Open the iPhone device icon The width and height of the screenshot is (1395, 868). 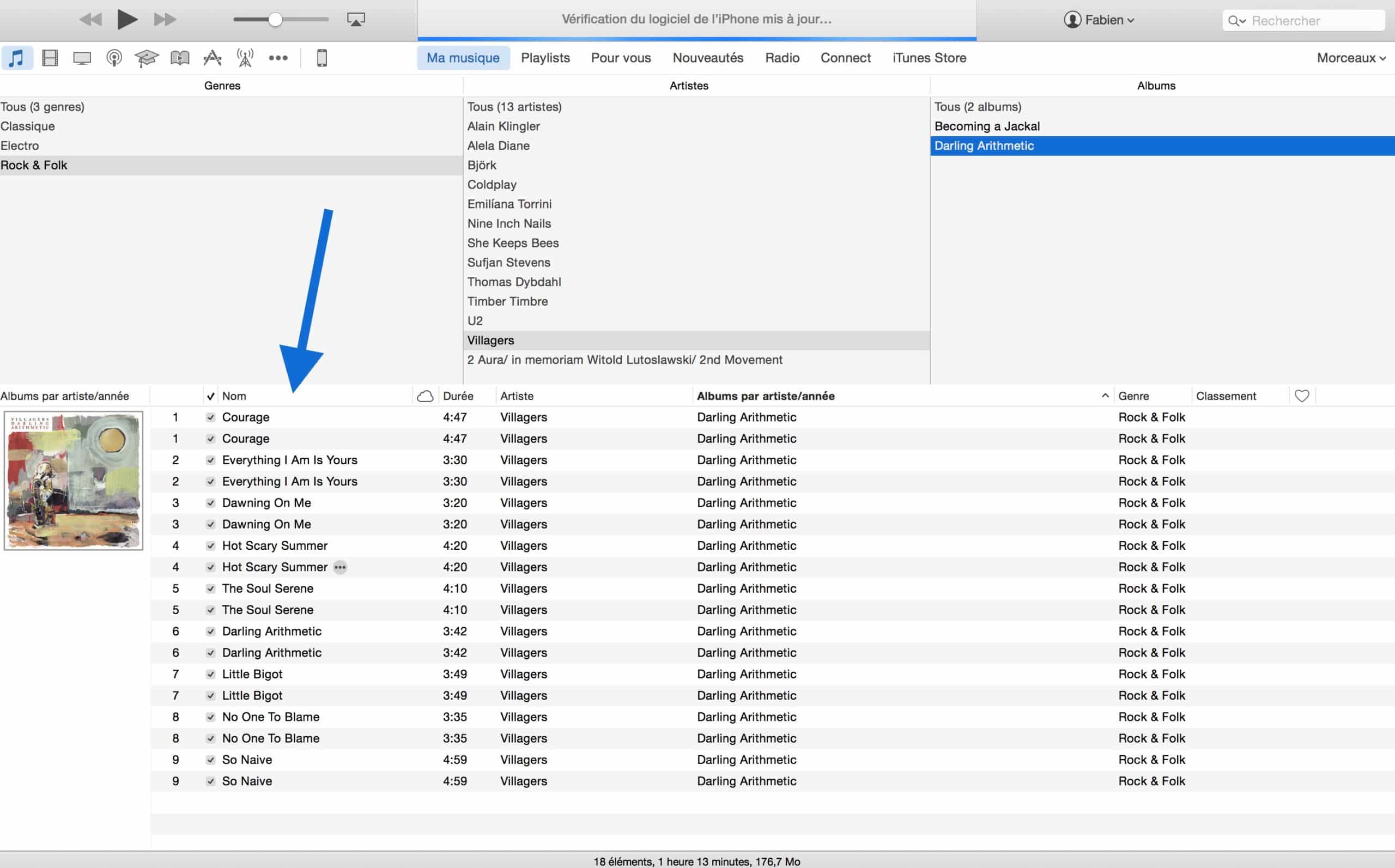point(322,58)
